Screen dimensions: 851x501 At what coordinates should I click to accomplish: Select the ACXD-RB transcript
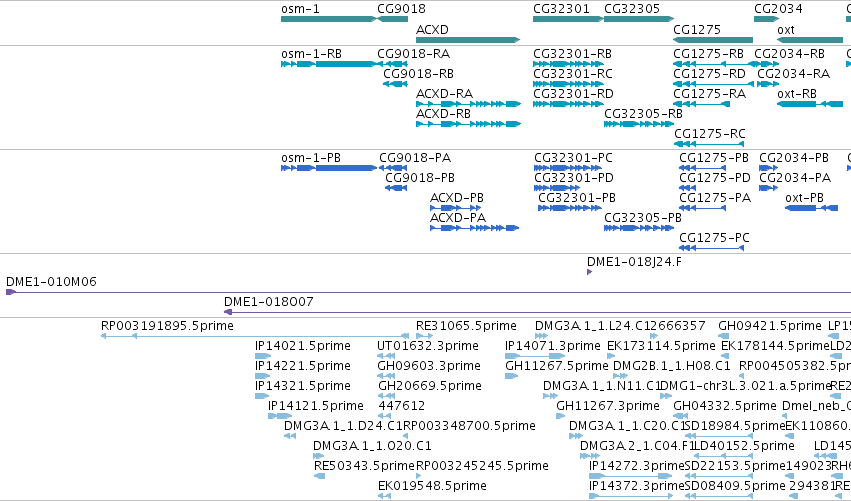pos(468,124)
